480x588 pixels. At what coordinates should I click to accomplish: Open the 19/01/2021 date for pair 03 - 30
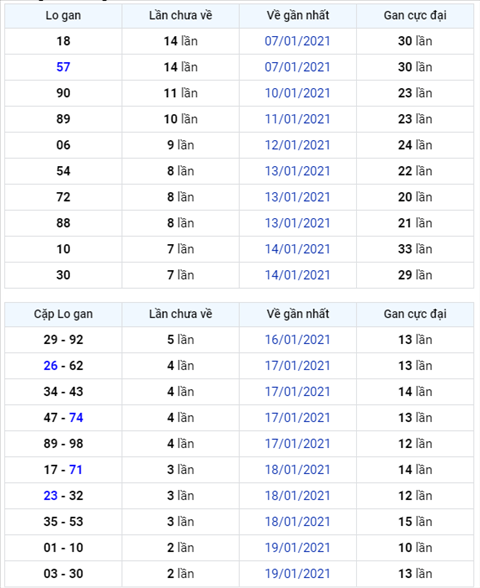coord(297,574)
